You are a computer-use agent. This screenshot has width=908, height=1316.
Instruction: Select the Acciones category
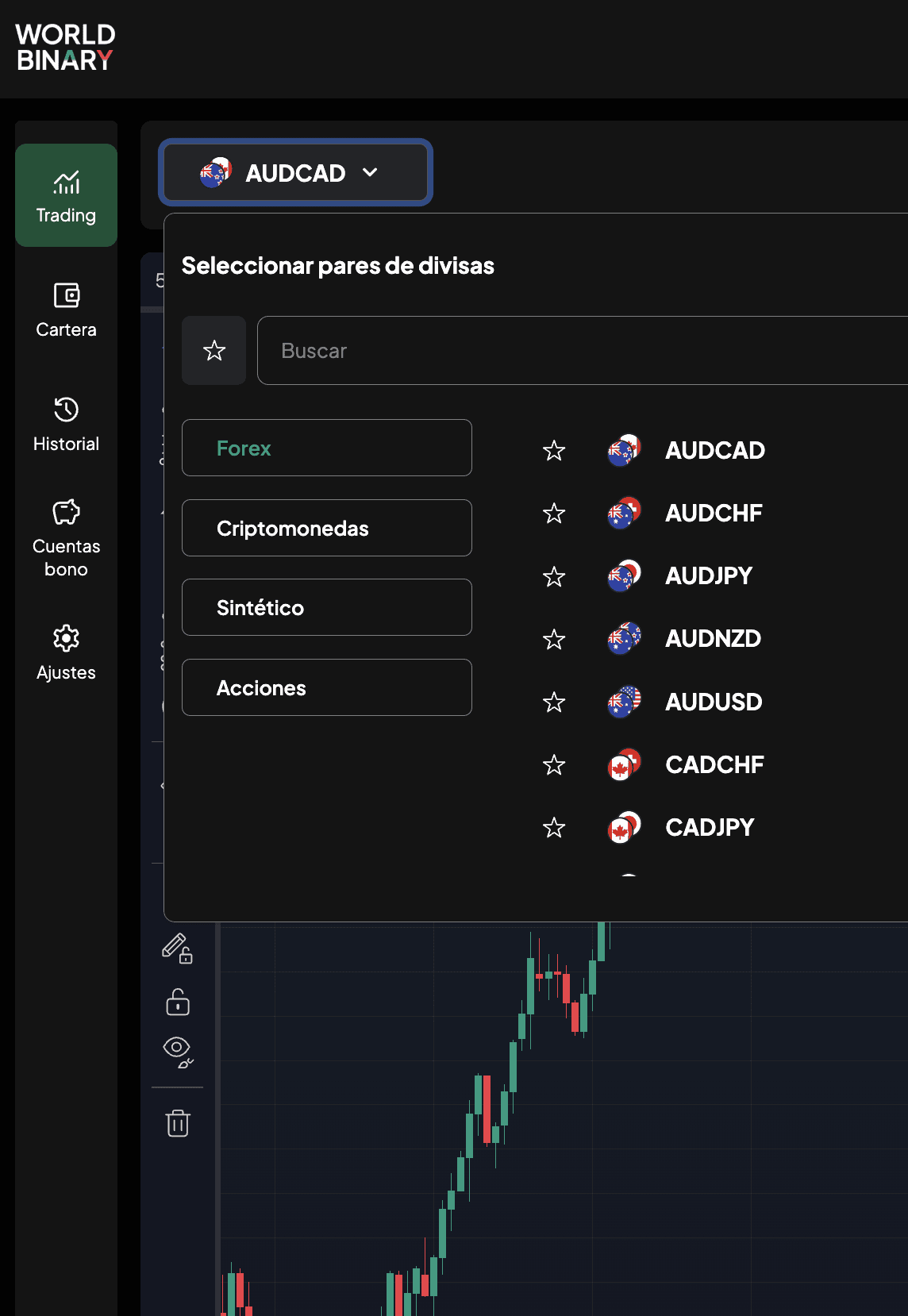(327, 687)
